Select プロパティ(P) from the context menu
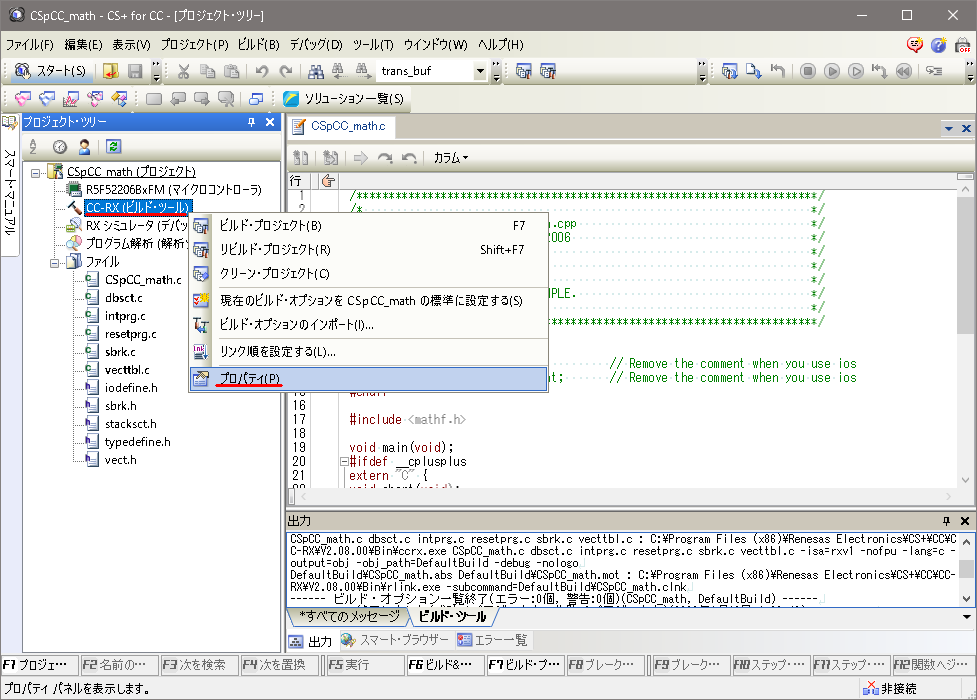Image resolution: width=977 pixels, height=700 pixels. 250,379
